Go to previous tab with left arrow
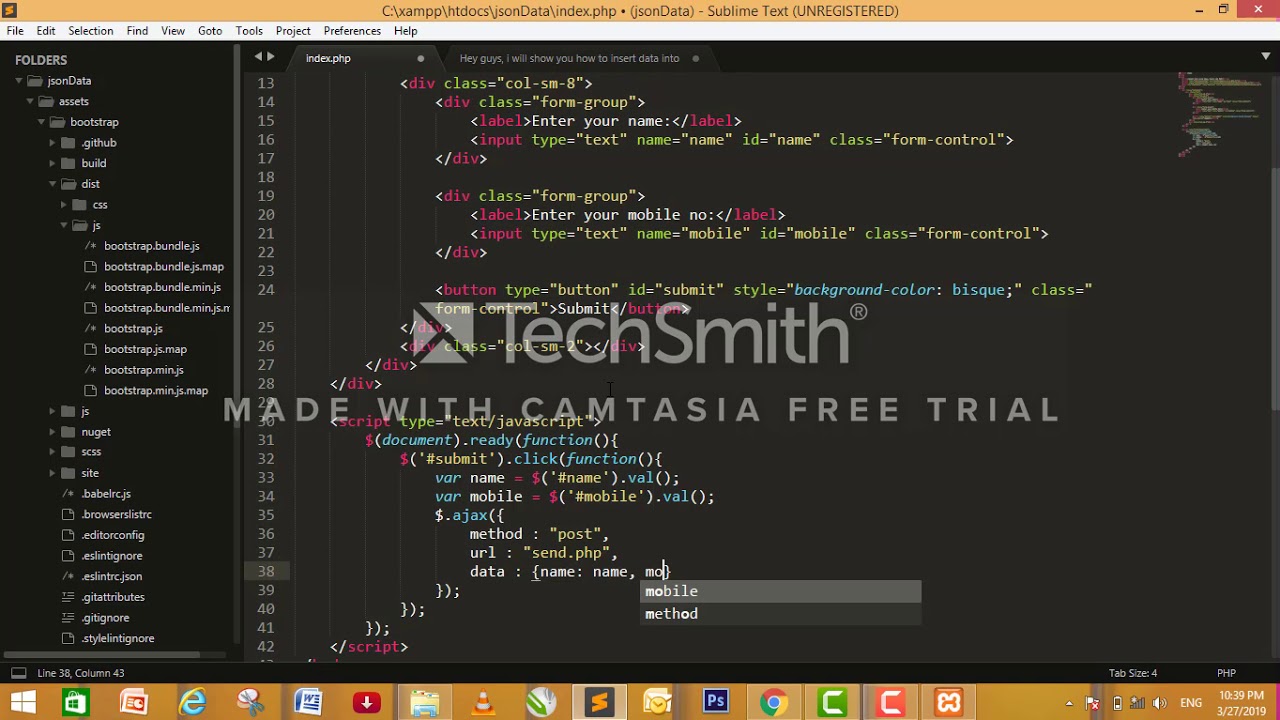 [x=258, y=57]
